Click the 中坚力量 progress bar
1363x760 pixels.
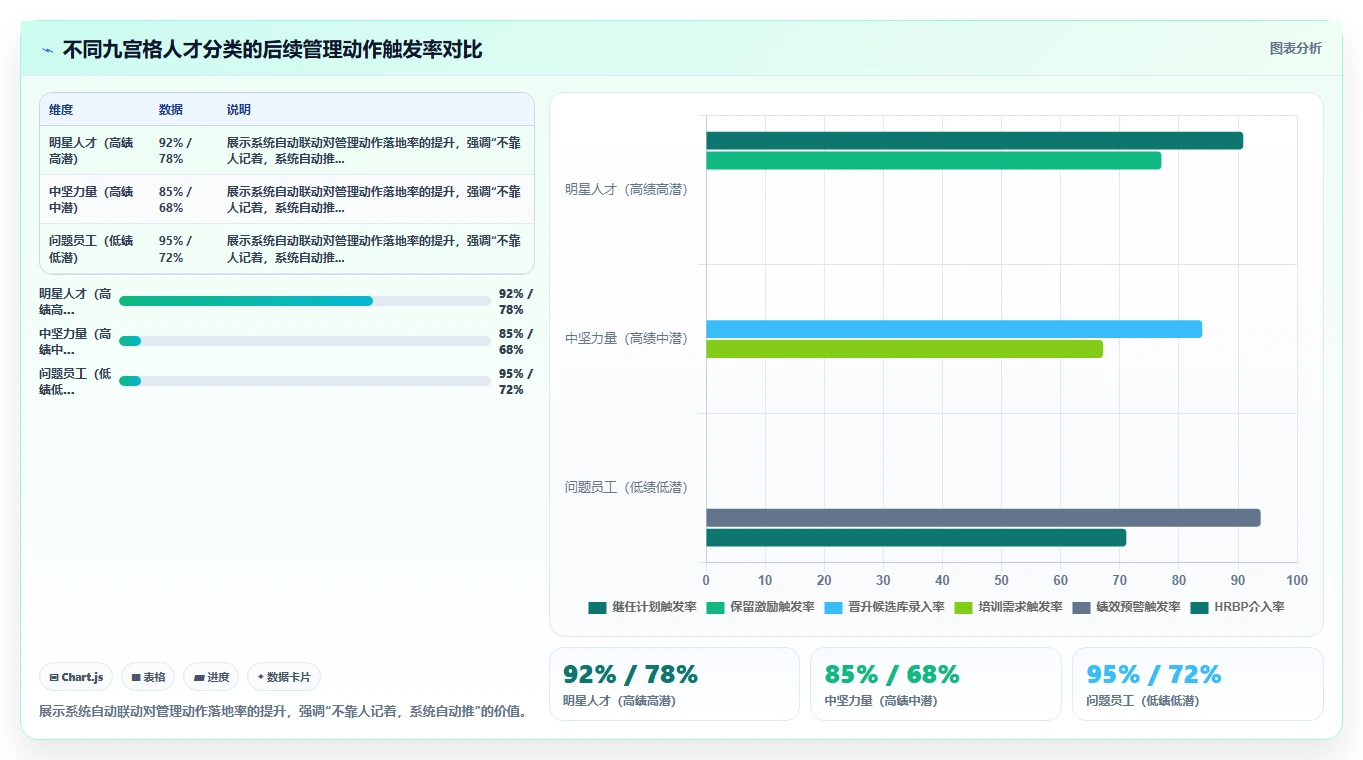pyautogui.click(x=305, y=341)
